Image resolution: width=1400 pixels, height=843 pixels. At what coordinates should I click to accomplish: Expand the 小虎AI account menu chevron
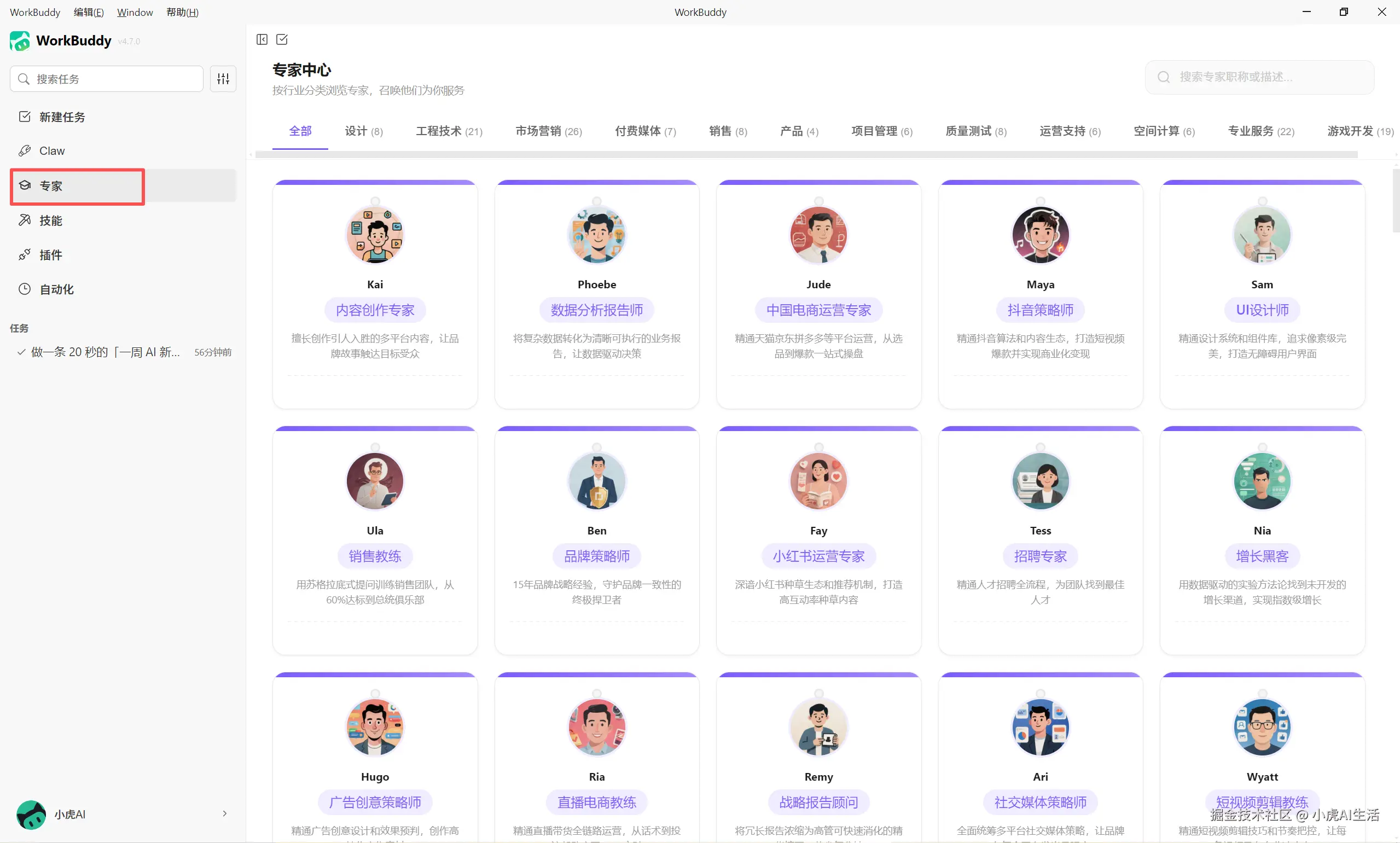point(225,813)
